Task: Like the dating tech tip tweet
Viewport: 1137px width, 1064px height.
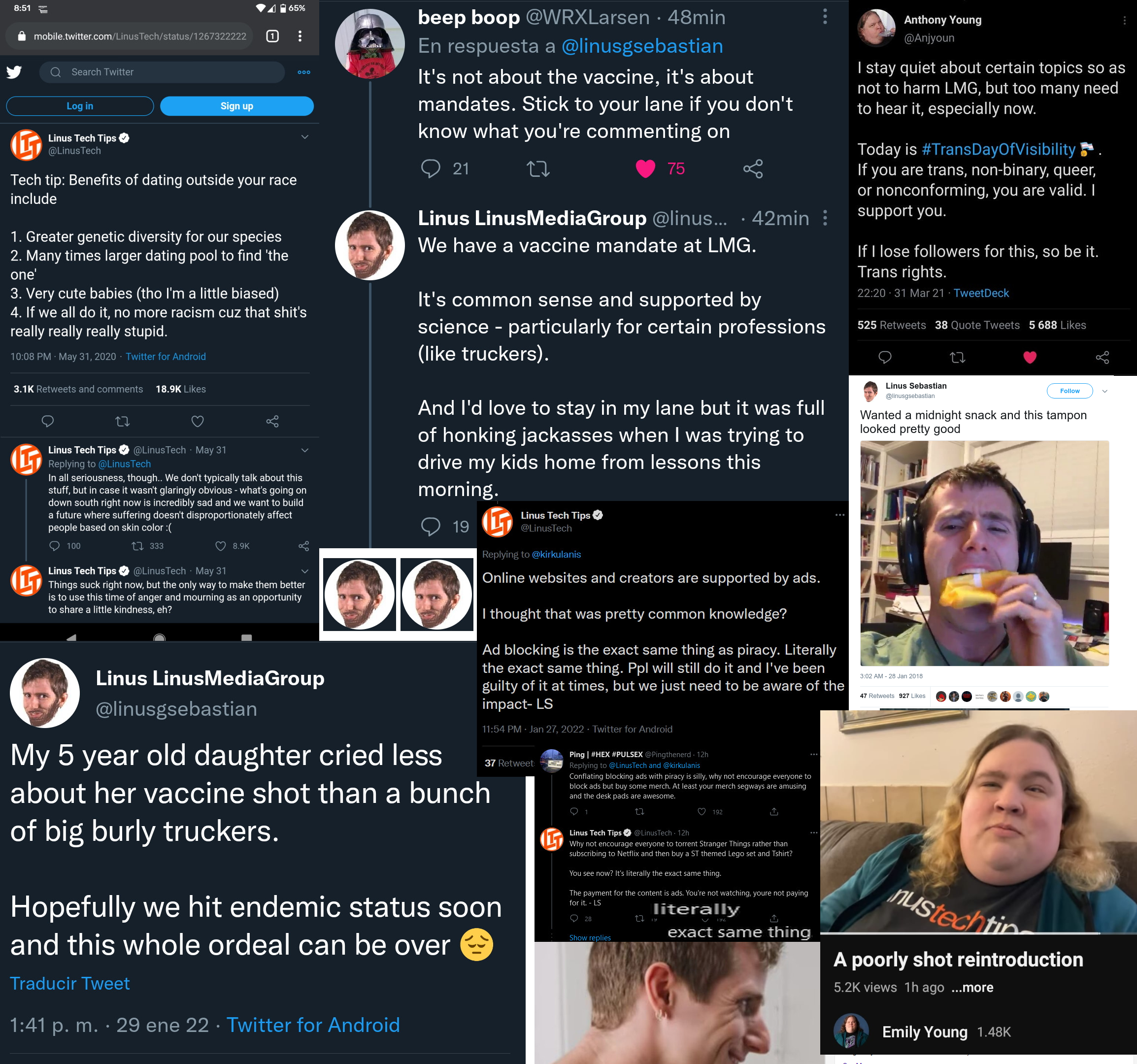Action: pos(198,421)
